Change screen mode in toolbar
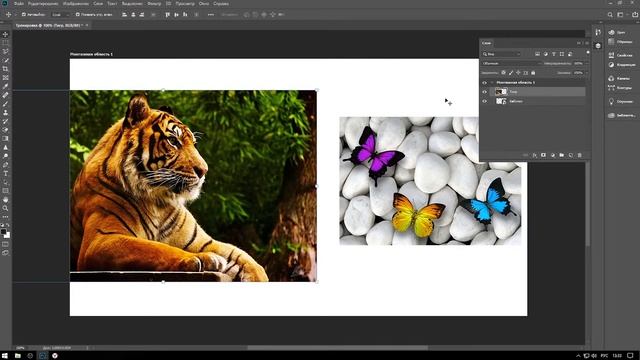The width and height of the screenshot is (640, 360). (x=5, y=253)
